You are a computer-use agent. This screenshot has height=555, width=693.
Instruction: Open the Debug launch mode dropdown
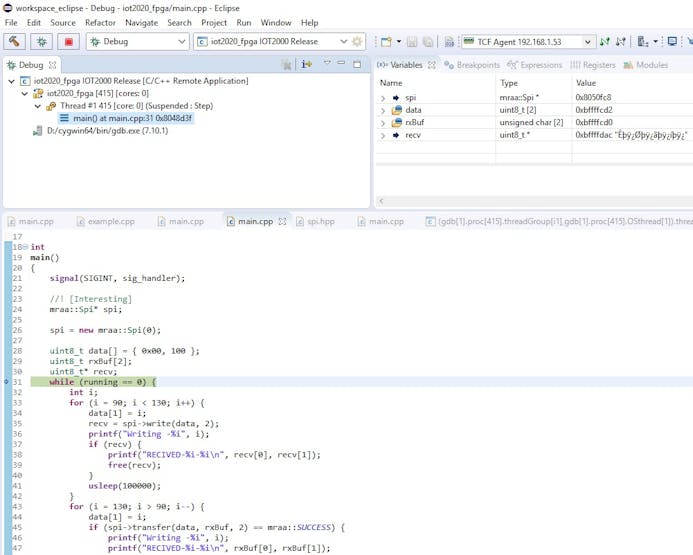point(181,42)
